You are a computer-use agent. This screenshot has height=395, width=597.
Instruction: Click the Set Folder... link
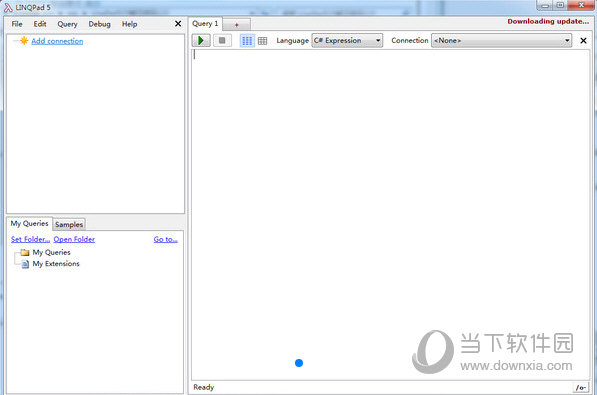30,239
